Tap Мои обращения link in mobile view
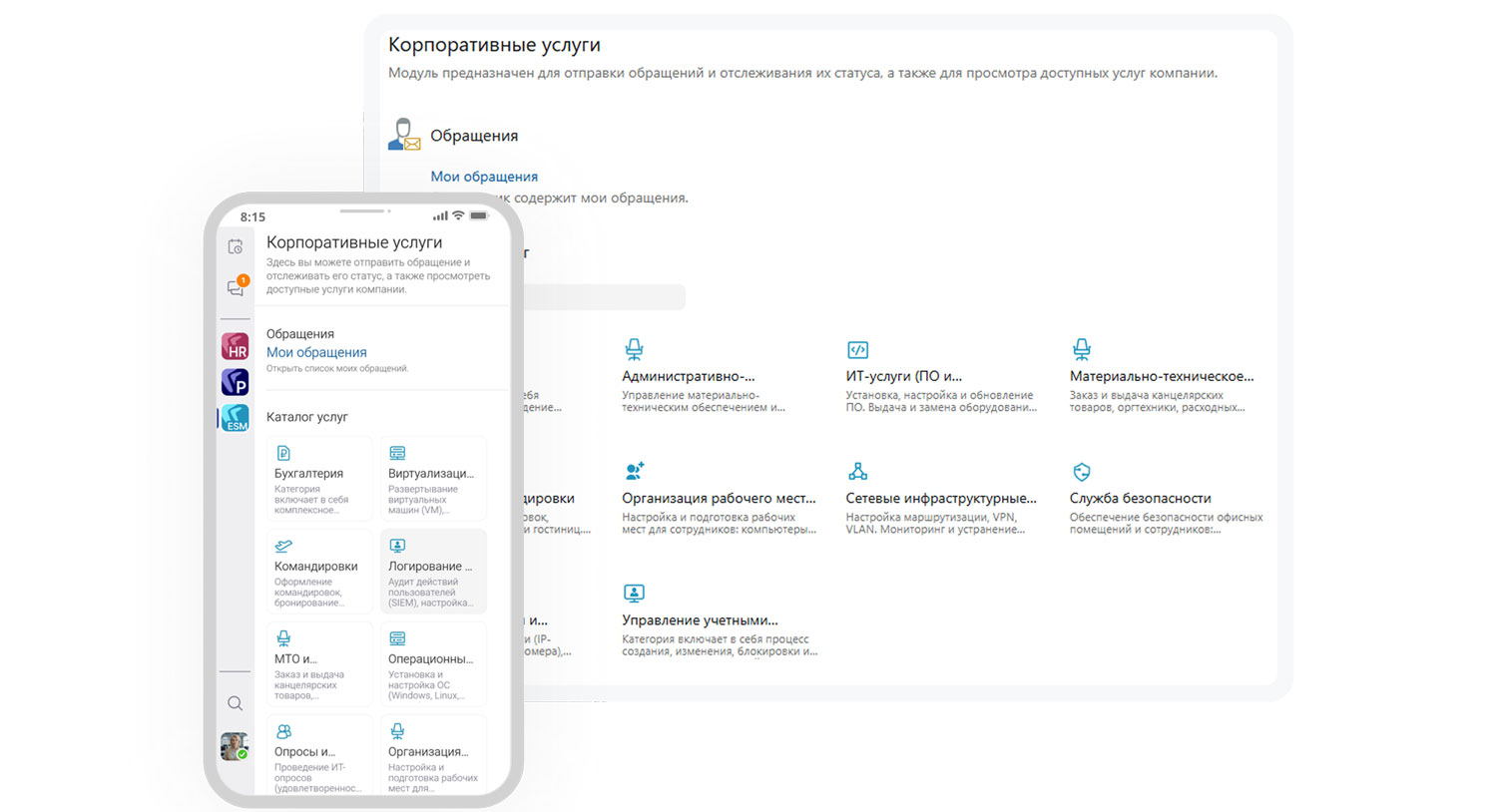 316,352
